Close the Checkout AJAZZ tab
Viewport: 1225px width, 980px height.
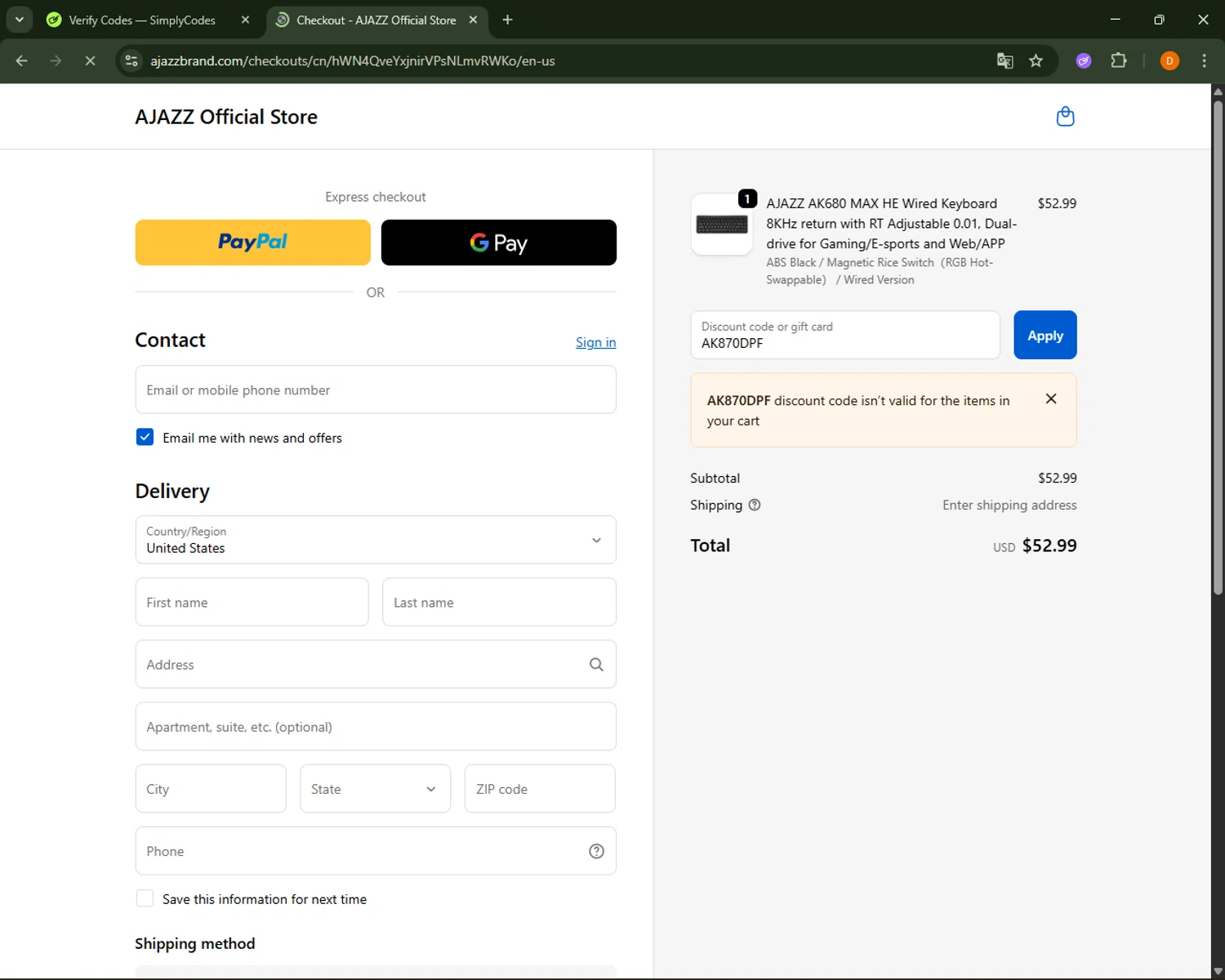pyautogui.click(x=473, y=20)
